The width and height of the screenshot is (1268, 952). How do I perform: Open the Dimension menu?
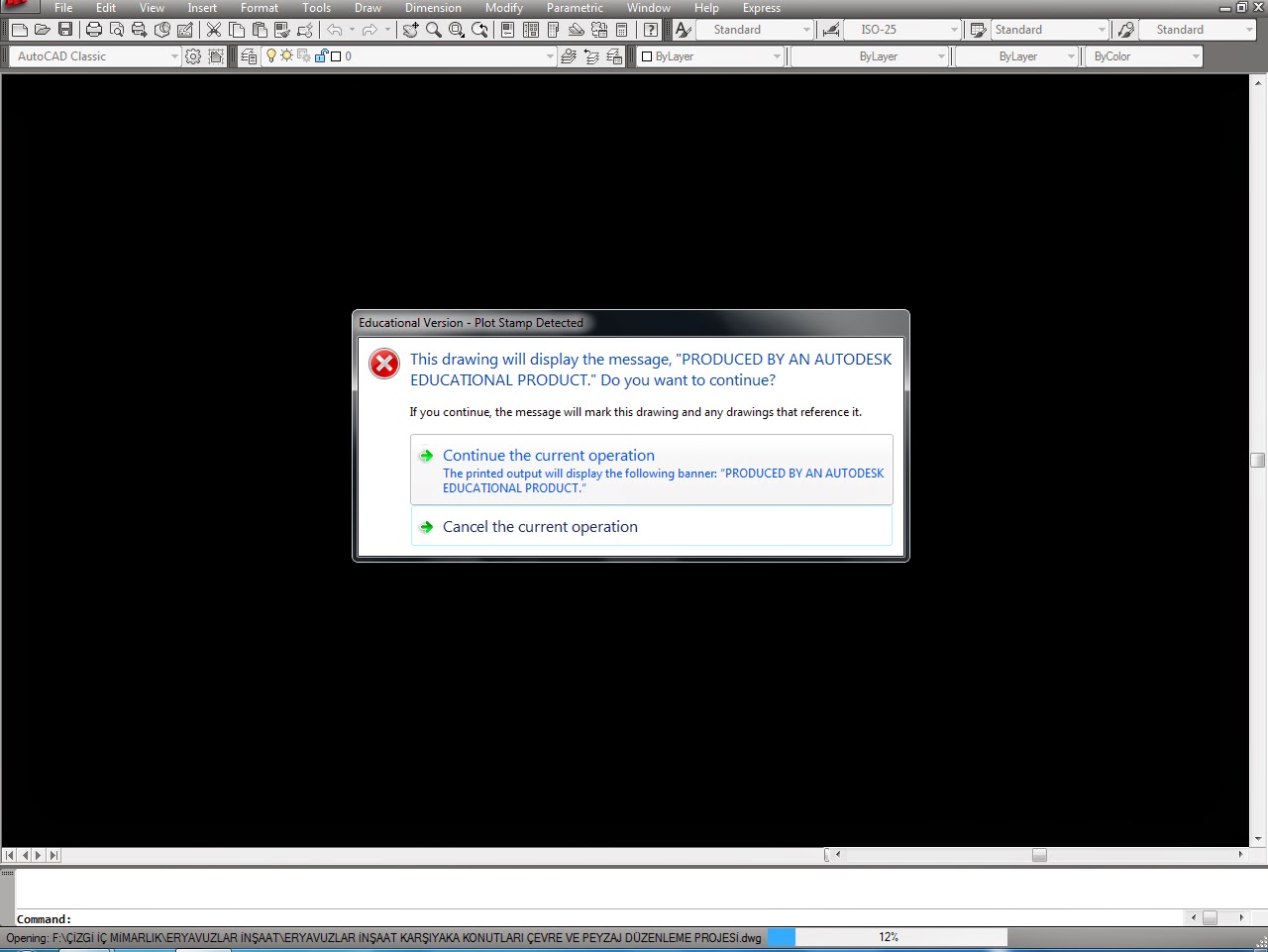point(433,8)
